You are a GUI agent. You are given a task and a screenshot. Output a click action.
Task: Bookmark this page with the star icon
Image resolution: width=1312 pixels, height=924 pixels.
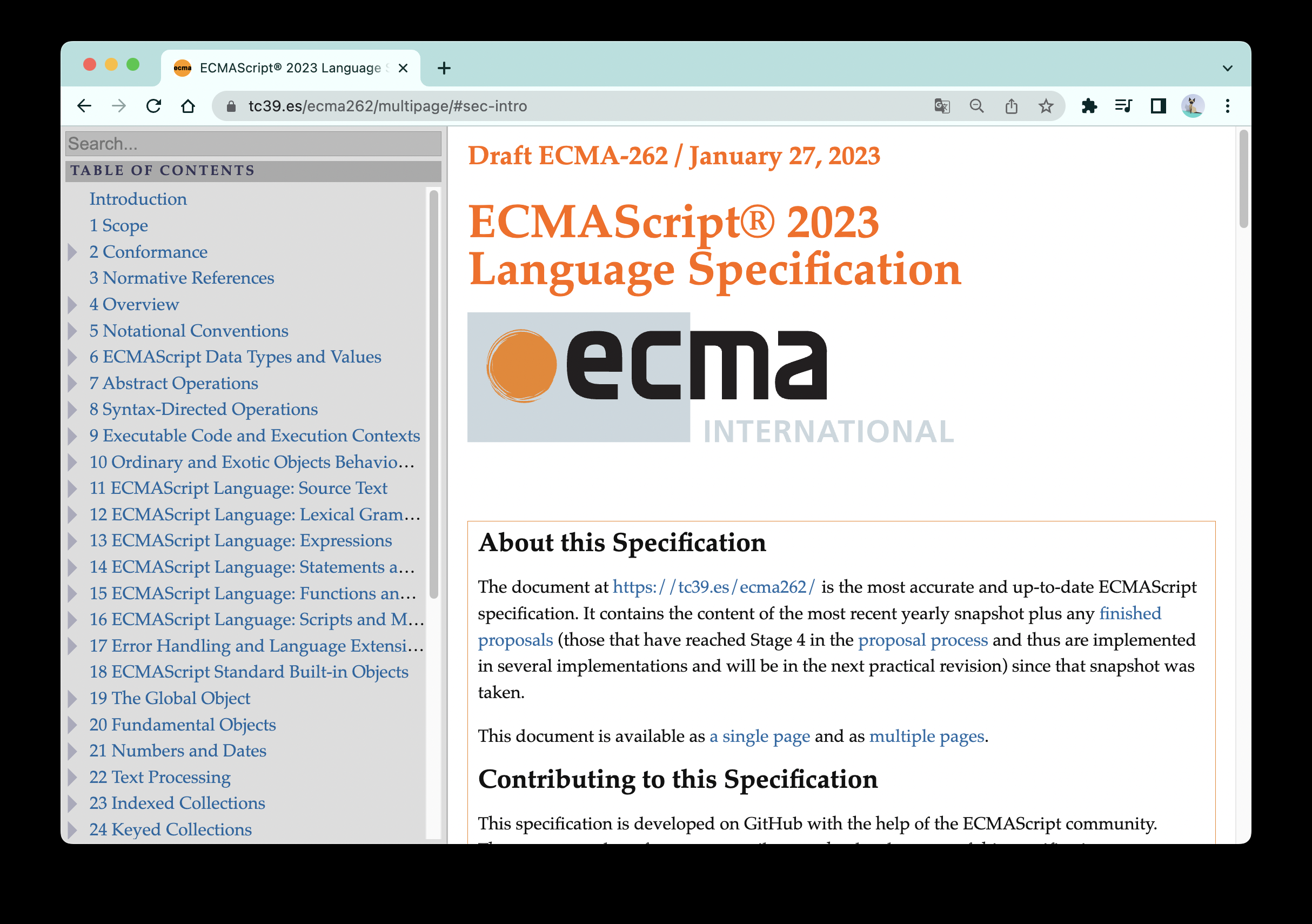[x=1046, y=106]
